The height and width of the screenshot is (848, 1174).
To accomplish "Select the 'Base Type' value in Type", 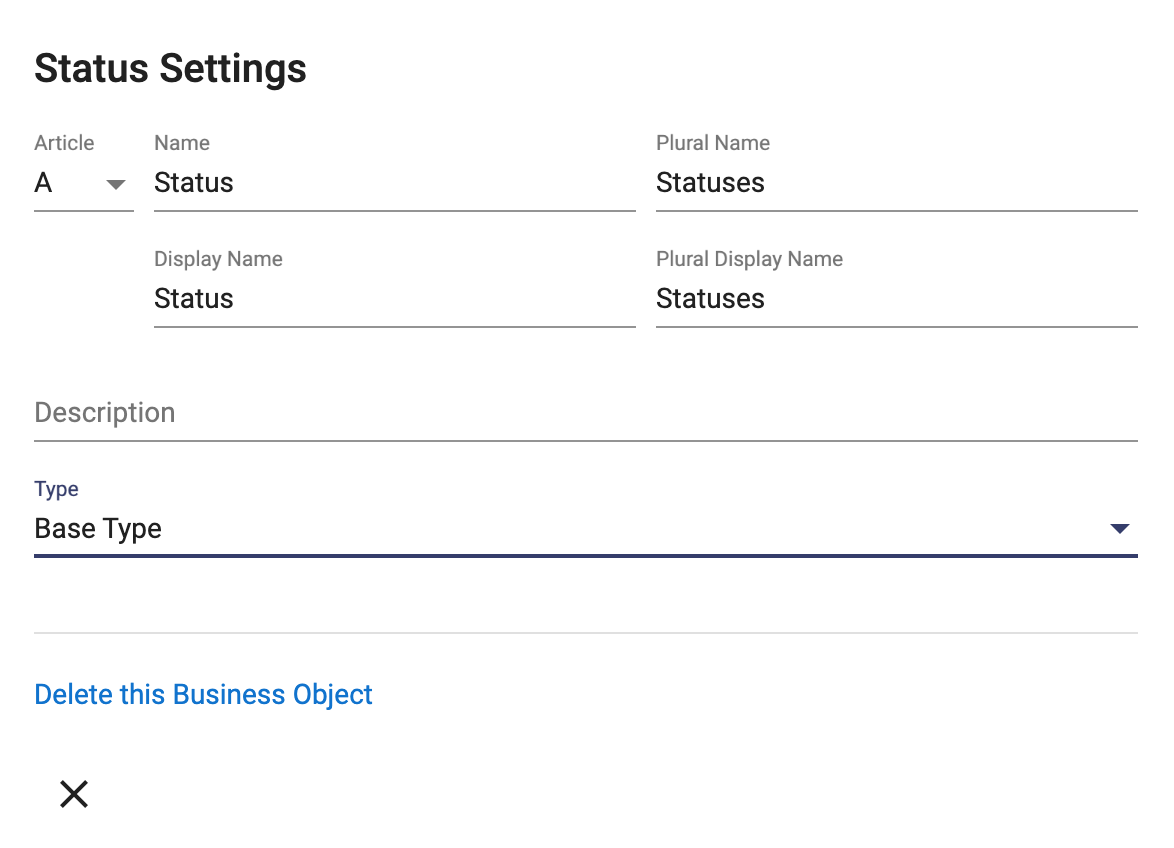I will tap(98, 529).
